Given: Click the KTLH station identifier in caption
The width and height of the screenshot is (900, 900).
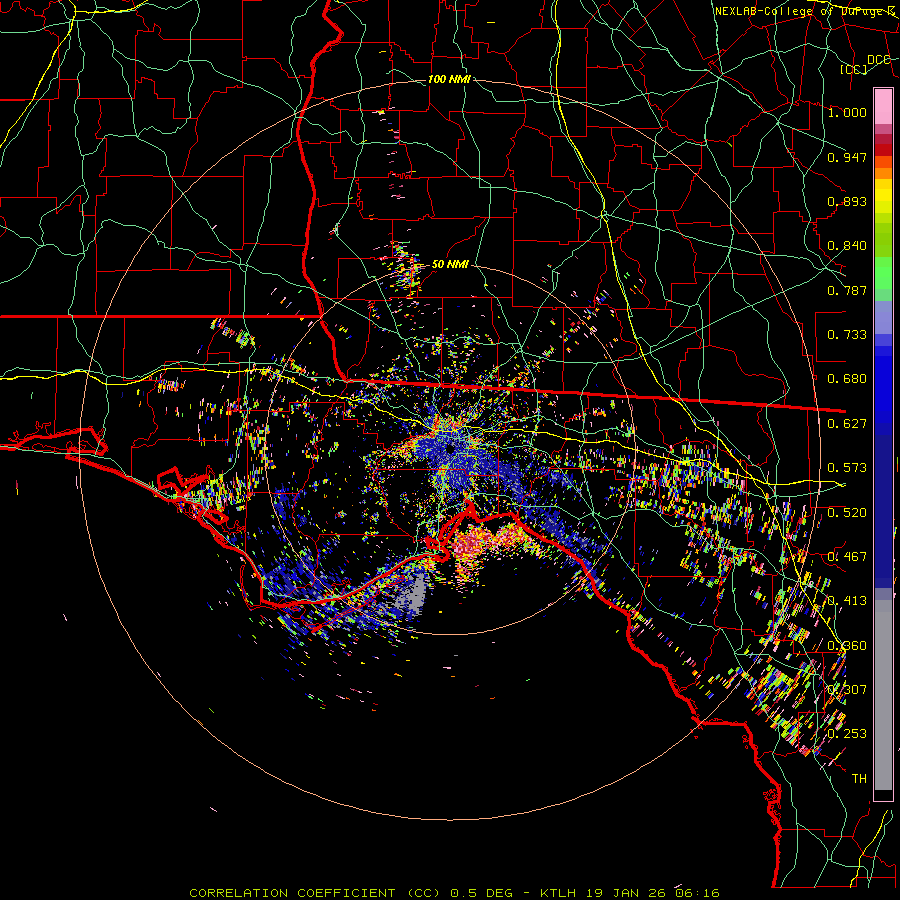Looking at the screenshot, I should tap(556, 893).
